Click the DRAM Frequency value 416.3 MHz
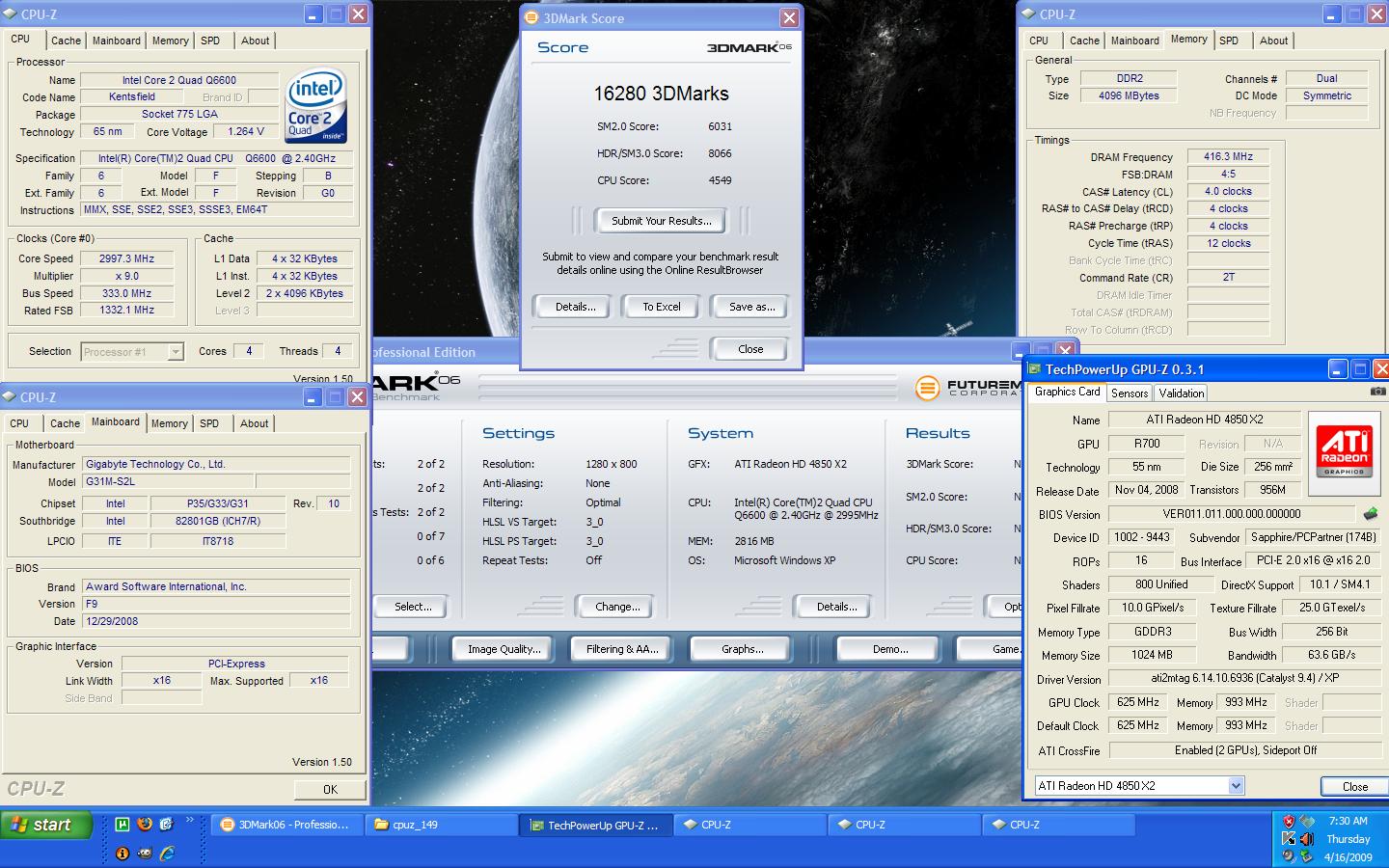The width and height of the screenshot is (1389, 868). point(1228,156)
